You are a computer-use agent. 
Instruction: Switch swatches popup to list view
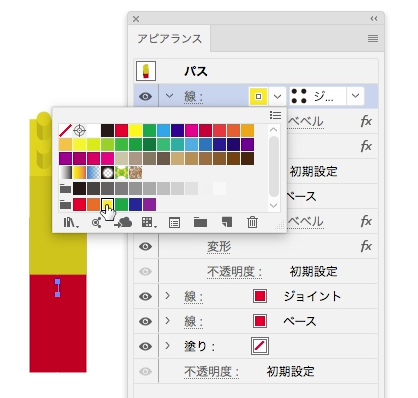(x=275, y=115)
